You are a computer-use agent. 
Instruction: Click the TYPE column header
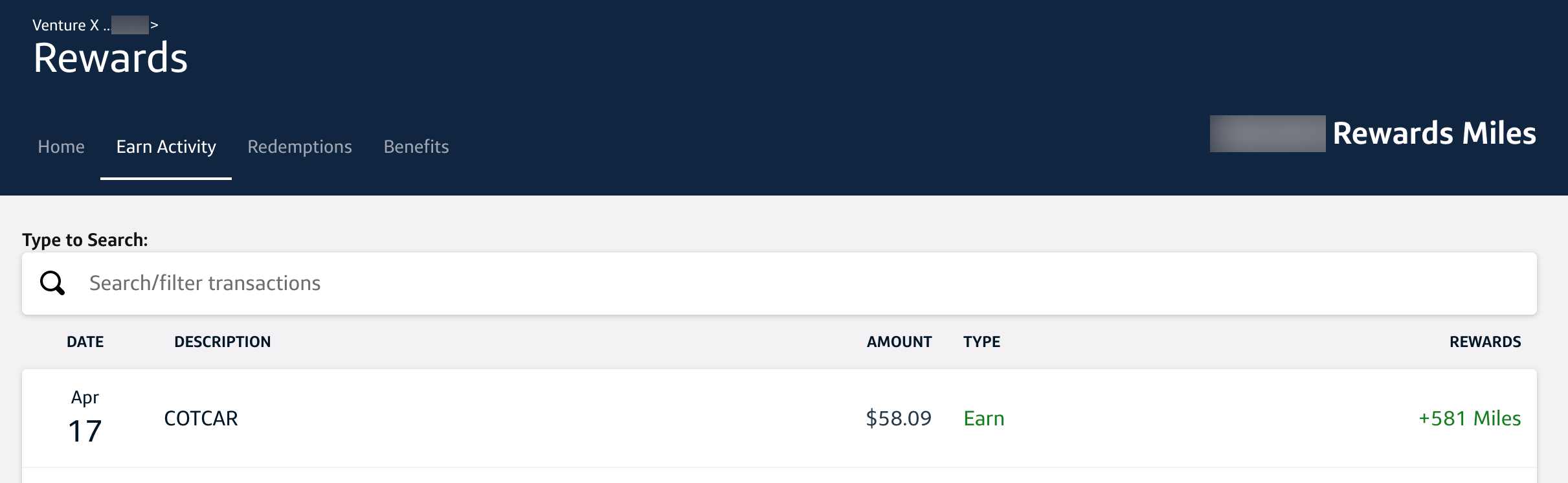(981, 342)
